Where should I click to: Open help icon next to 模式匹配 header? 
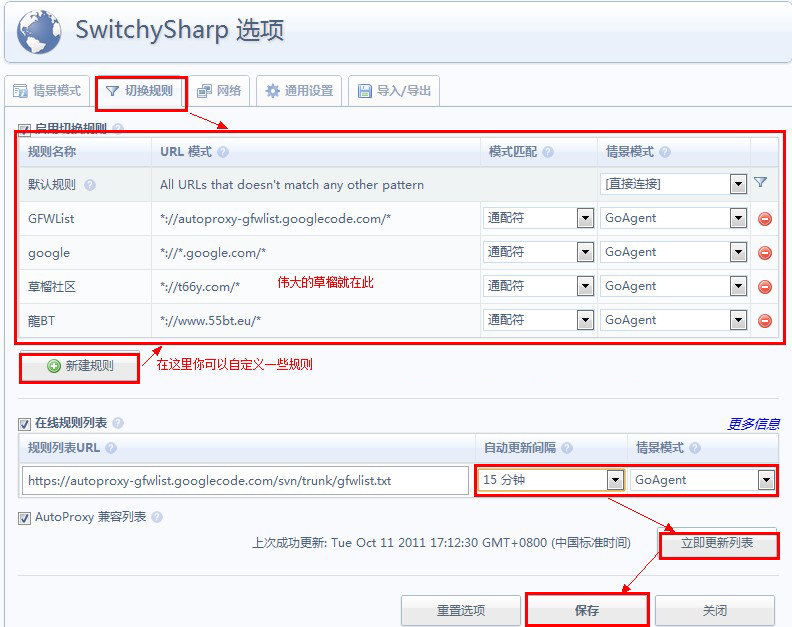pos(548,152)
